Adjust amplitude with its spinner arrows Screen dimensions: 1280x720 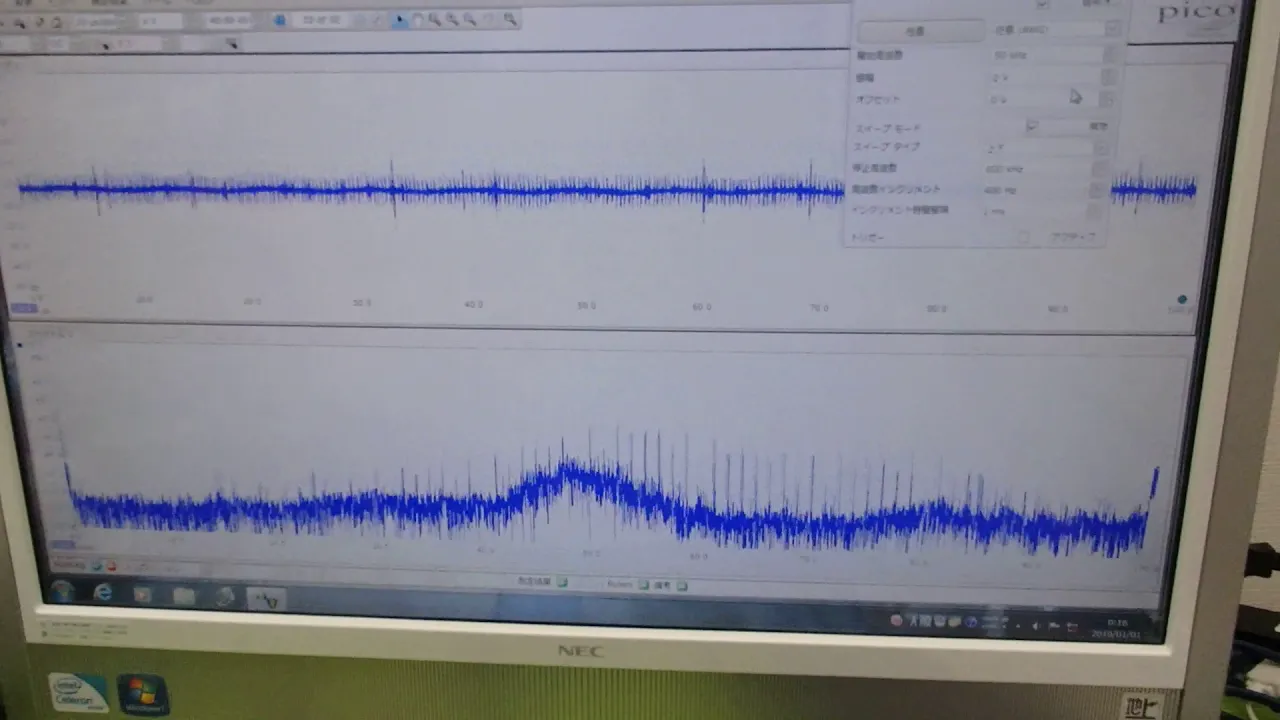point(1110,76)
